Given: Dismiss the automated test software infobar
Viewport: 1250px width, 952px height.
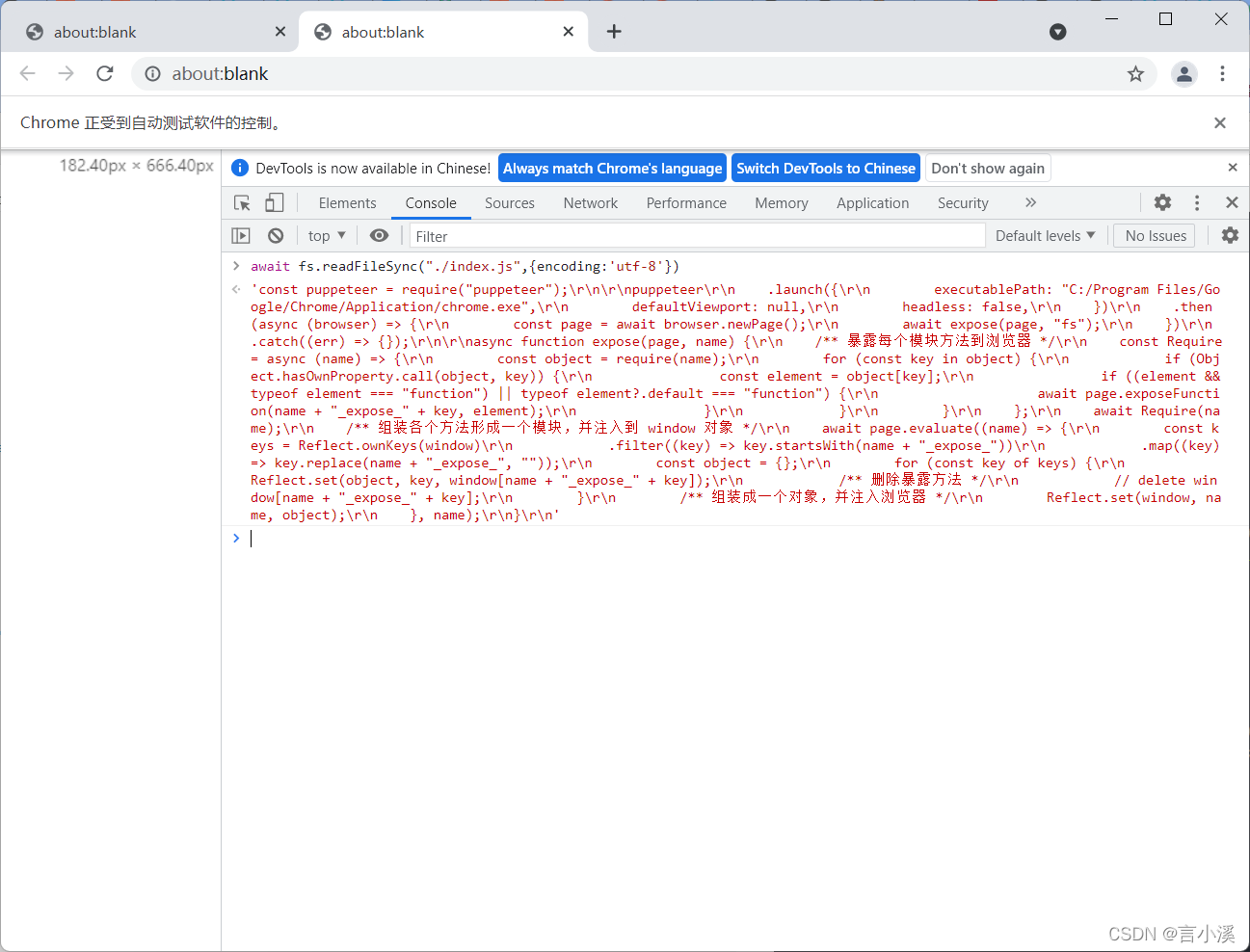Looking at the screenshot, I should (1220, 122).
